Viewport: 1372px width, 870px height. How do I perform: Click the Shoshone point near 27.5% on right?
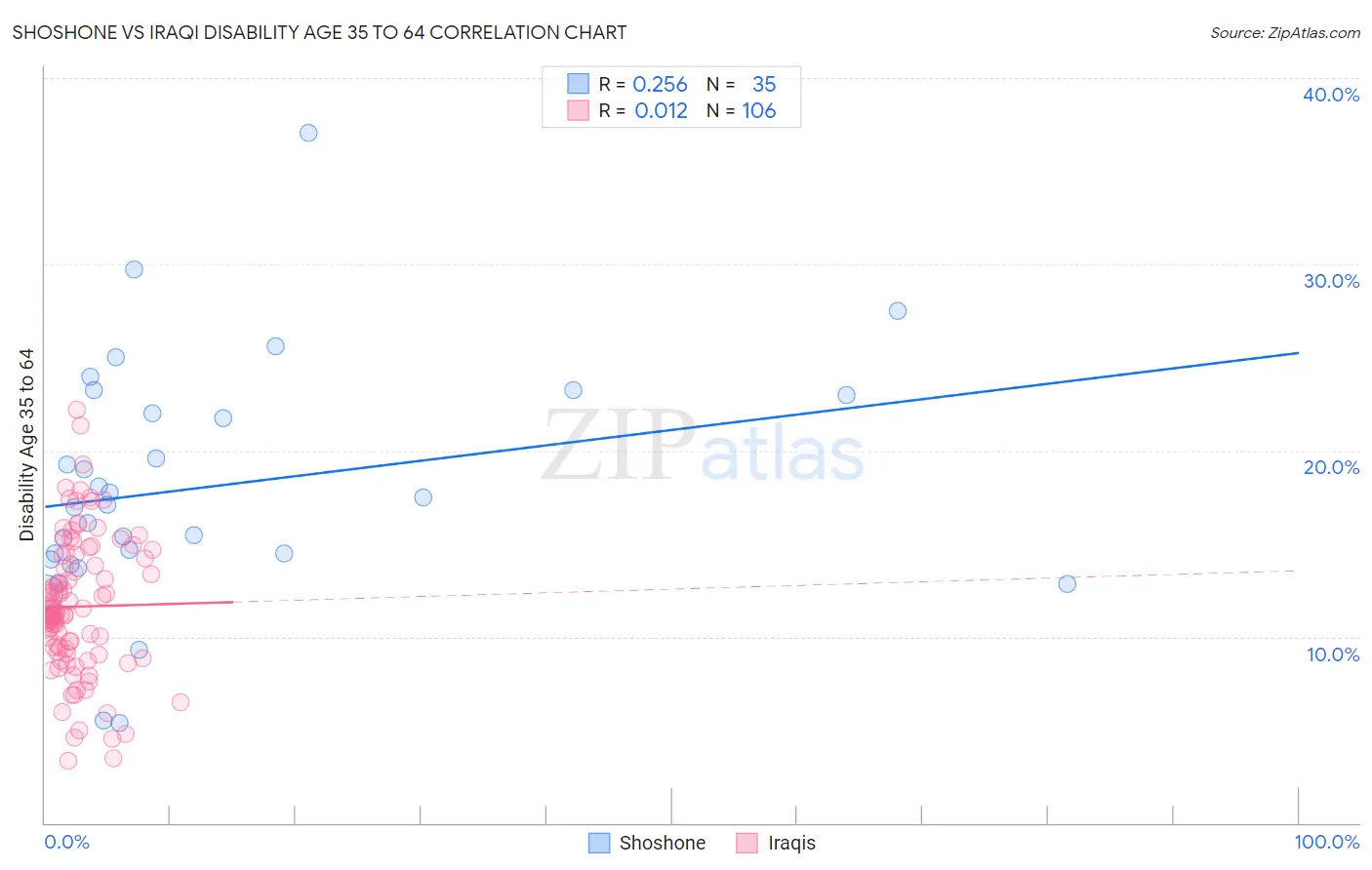(898, 311)
